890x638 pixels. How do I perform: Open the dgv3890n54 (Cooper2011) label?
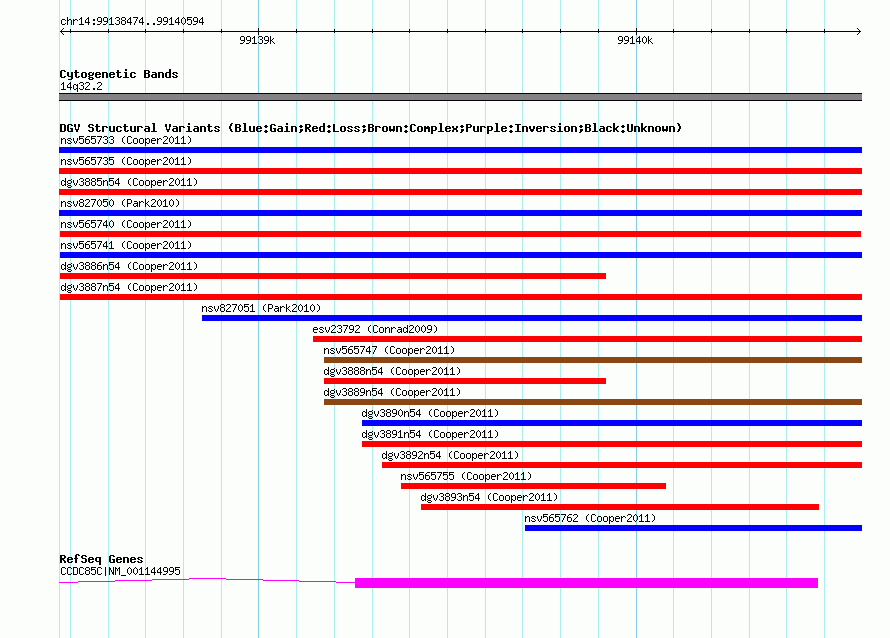pos(430,413)
